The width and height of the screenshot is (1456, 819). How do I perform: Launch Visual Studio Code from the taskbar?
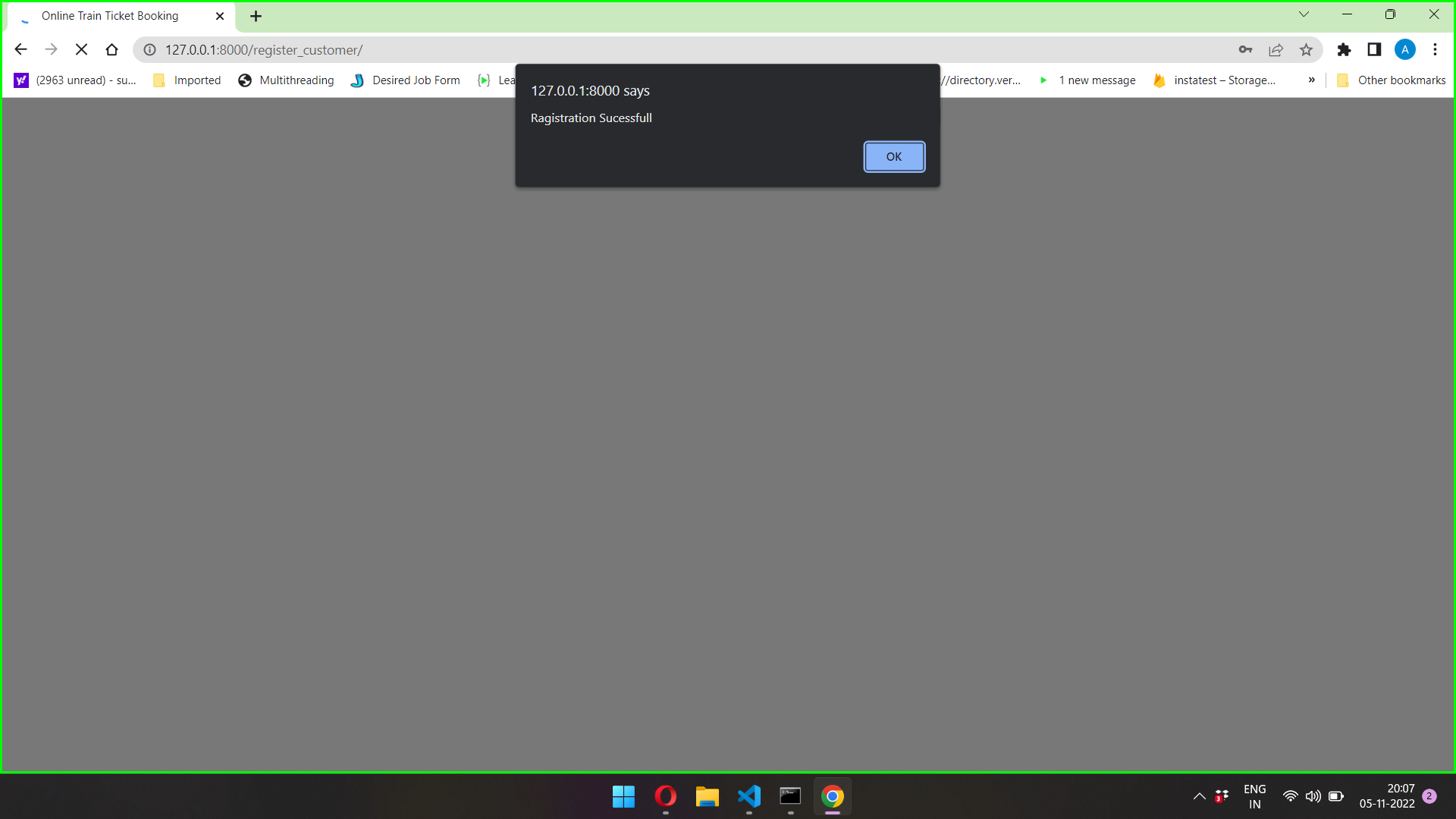[x=748, y=797]
